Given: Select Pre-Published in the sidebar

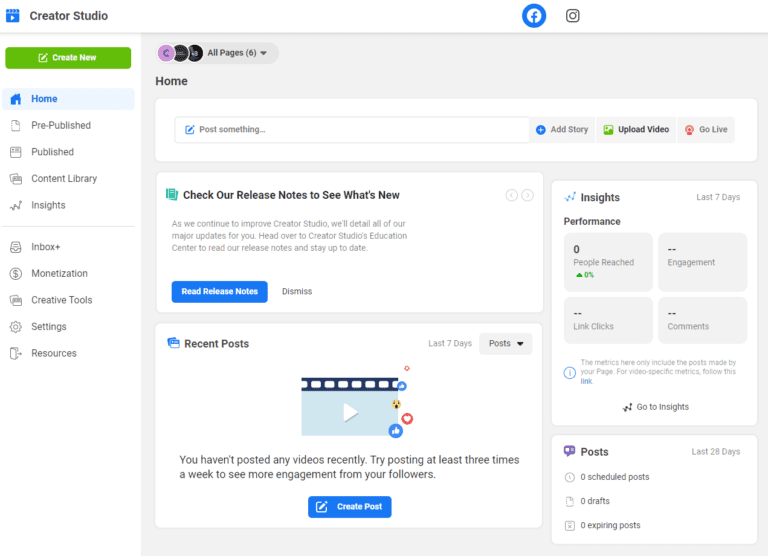Looking at the screenshot, I should [60, 126].
